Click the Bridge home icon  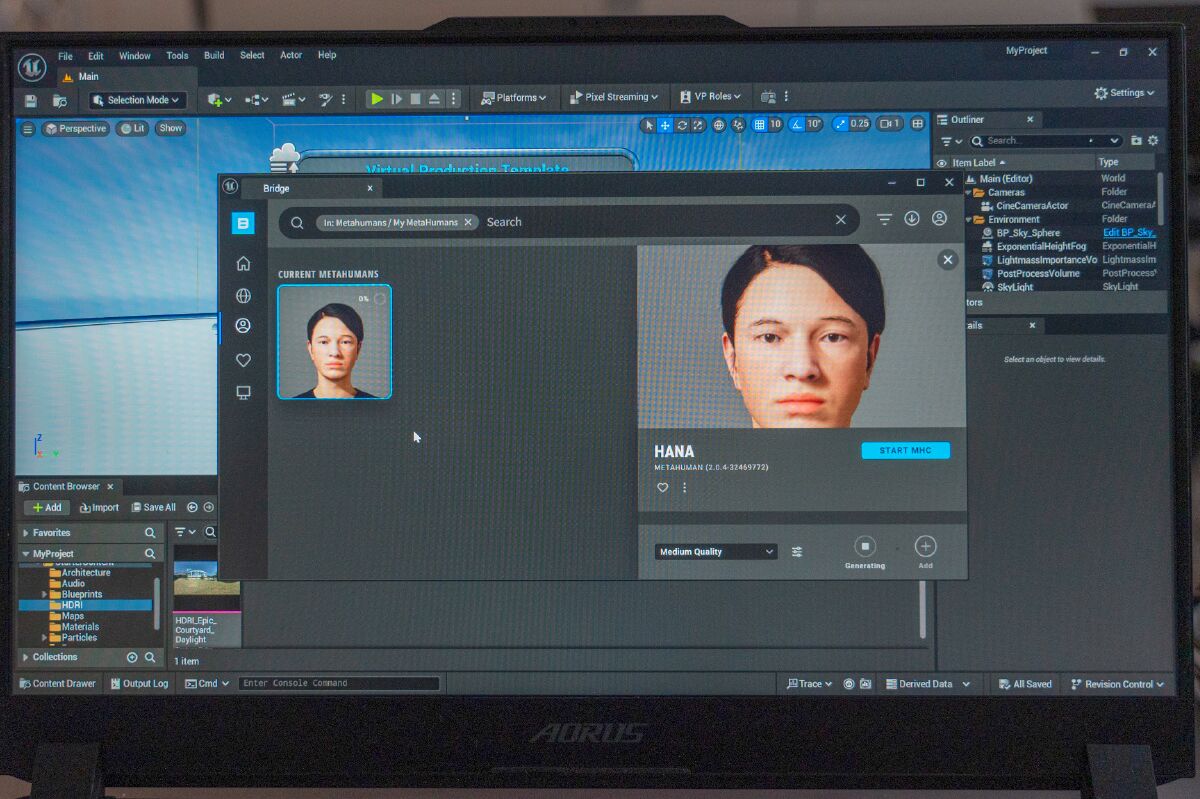click(243, 263)
